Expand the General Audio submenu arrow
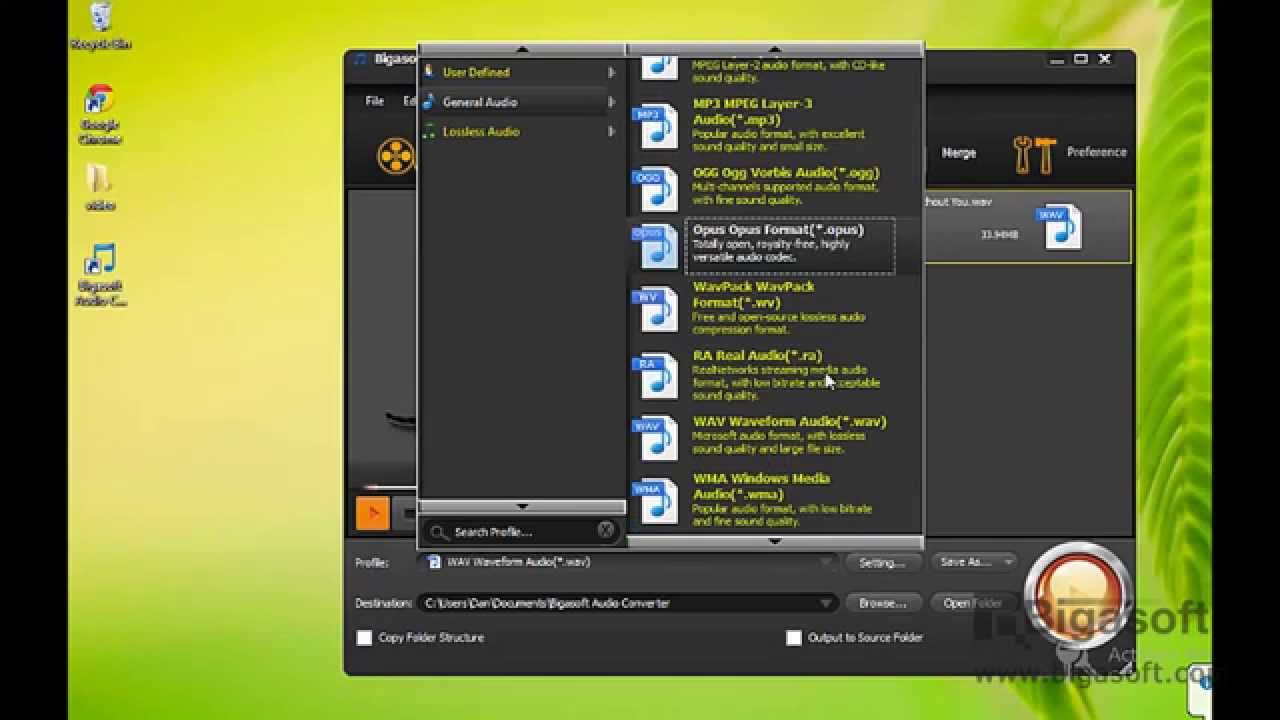This screenshot has width=1280, height=720. 611,102
